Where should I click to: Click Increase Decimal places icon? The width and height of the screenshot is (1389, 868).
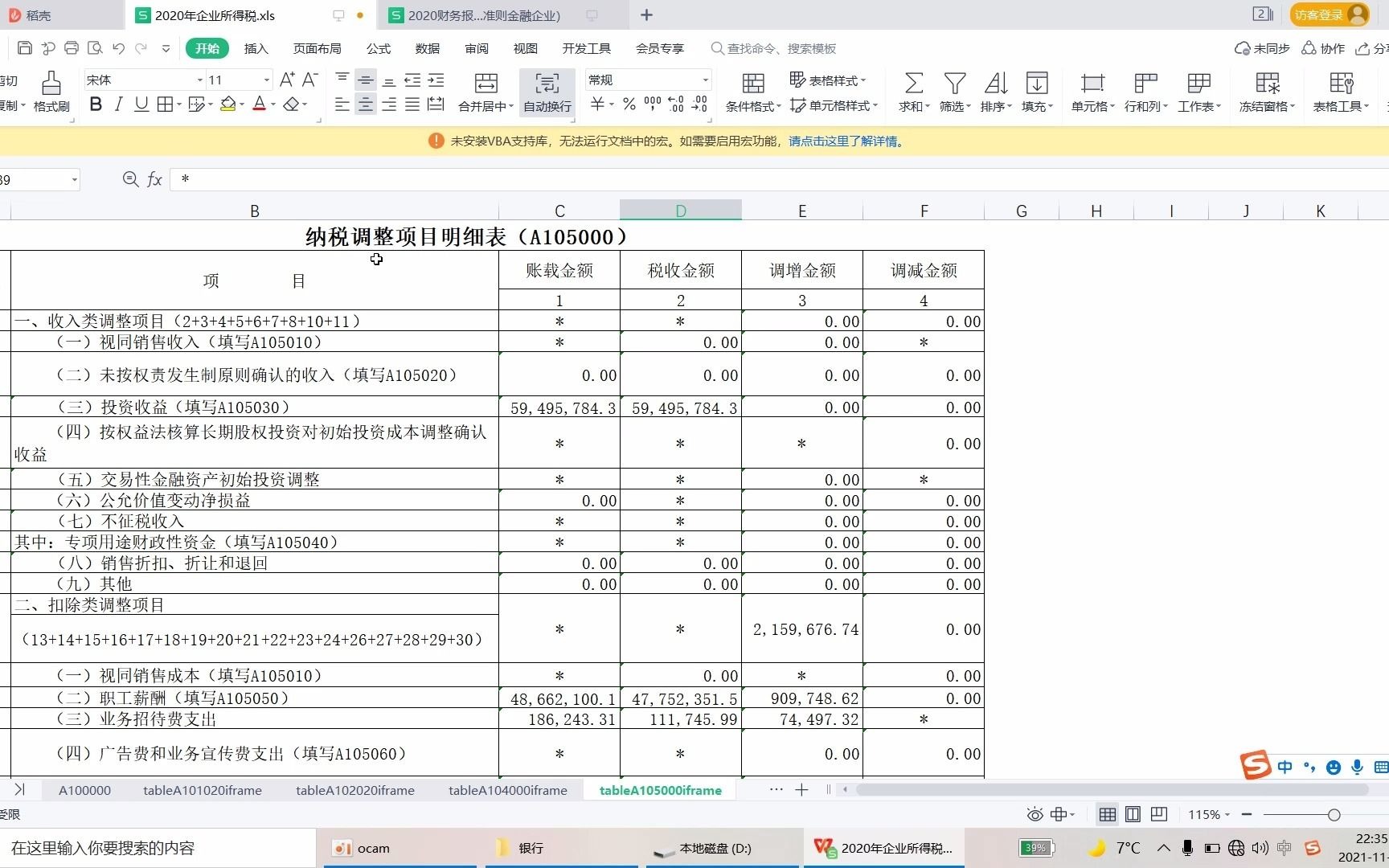click(676, 104)
